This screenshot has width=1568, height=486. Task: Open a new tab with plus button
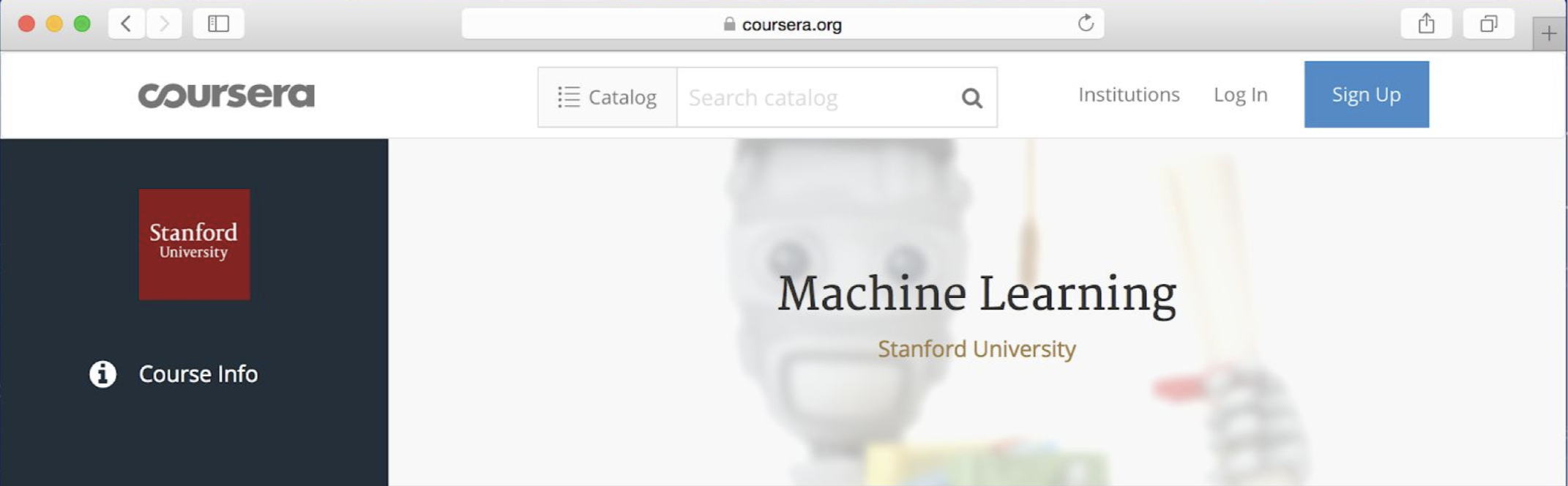pos(1548,34)
